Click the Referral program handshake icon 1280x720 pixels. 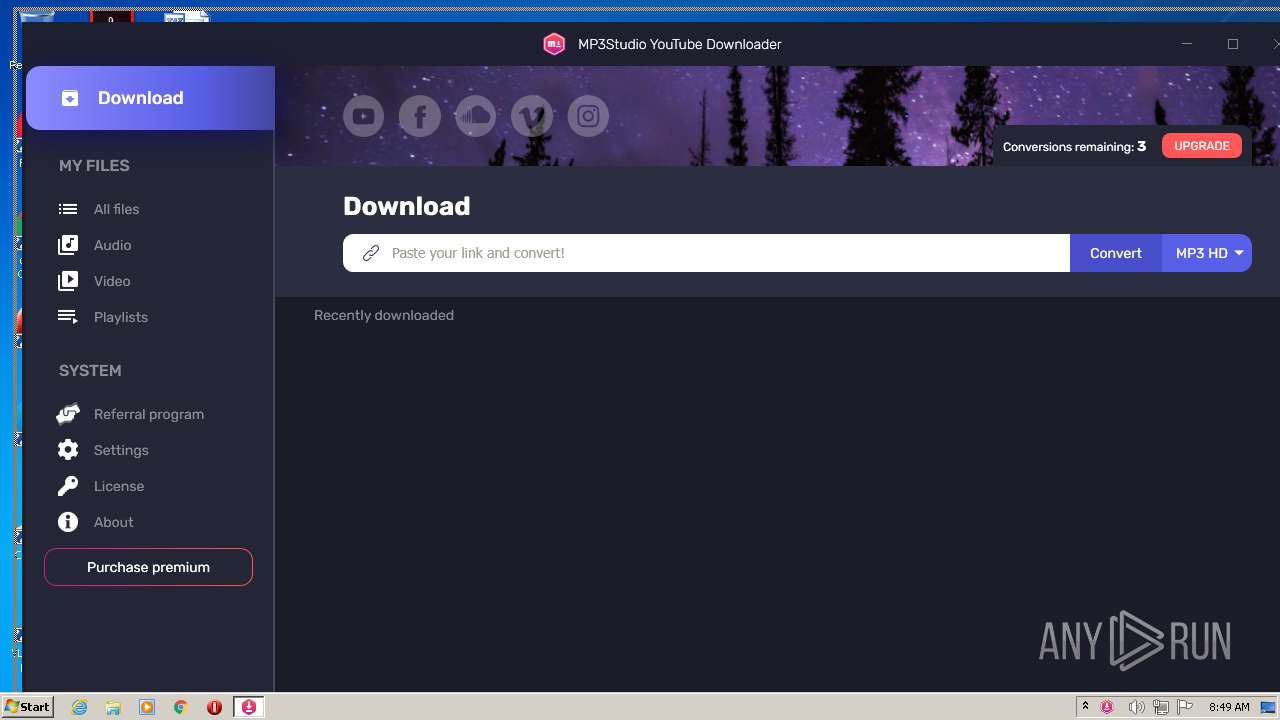pos(68,414)
